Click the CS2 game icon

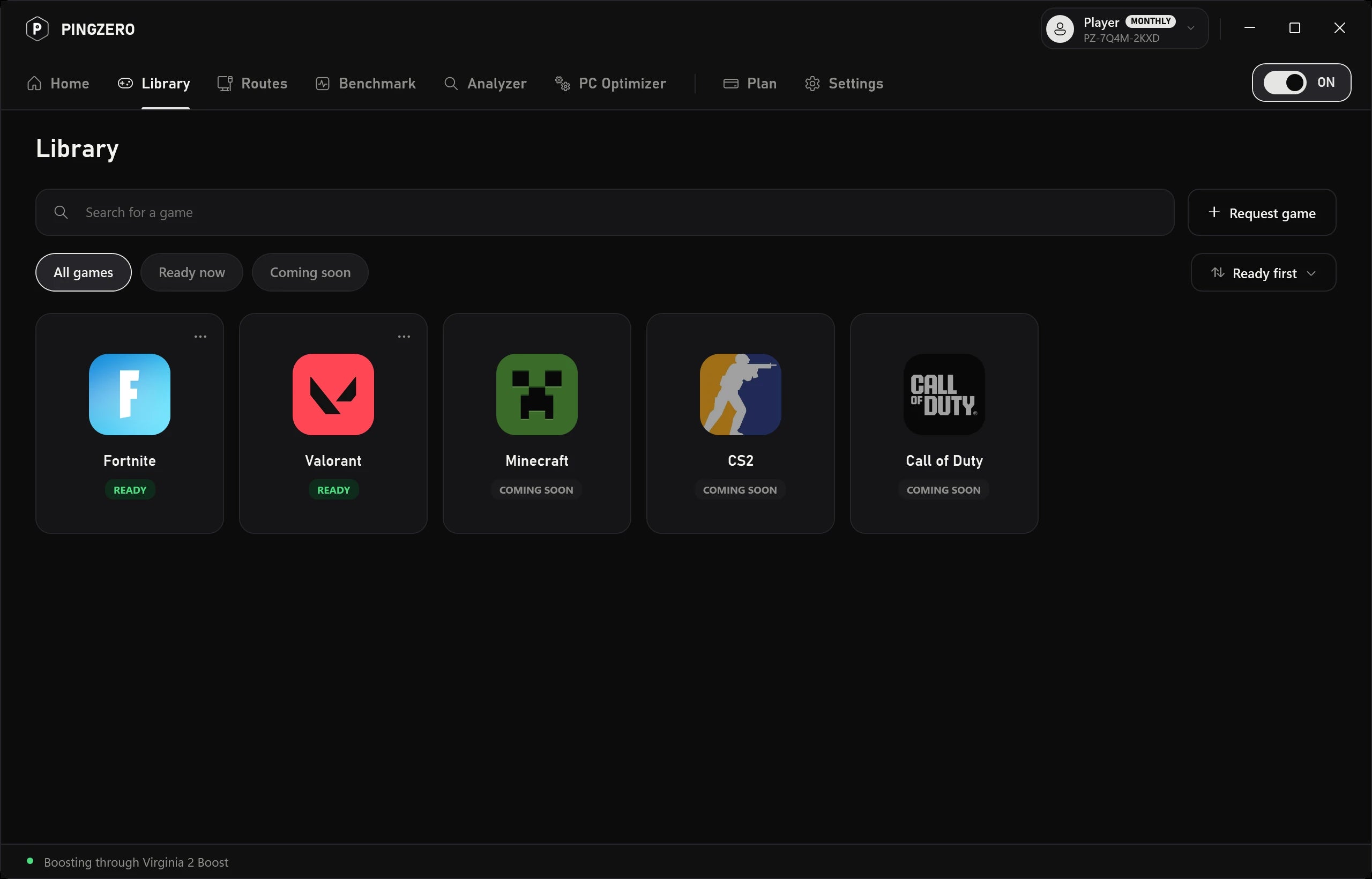(x=740, y=394)
